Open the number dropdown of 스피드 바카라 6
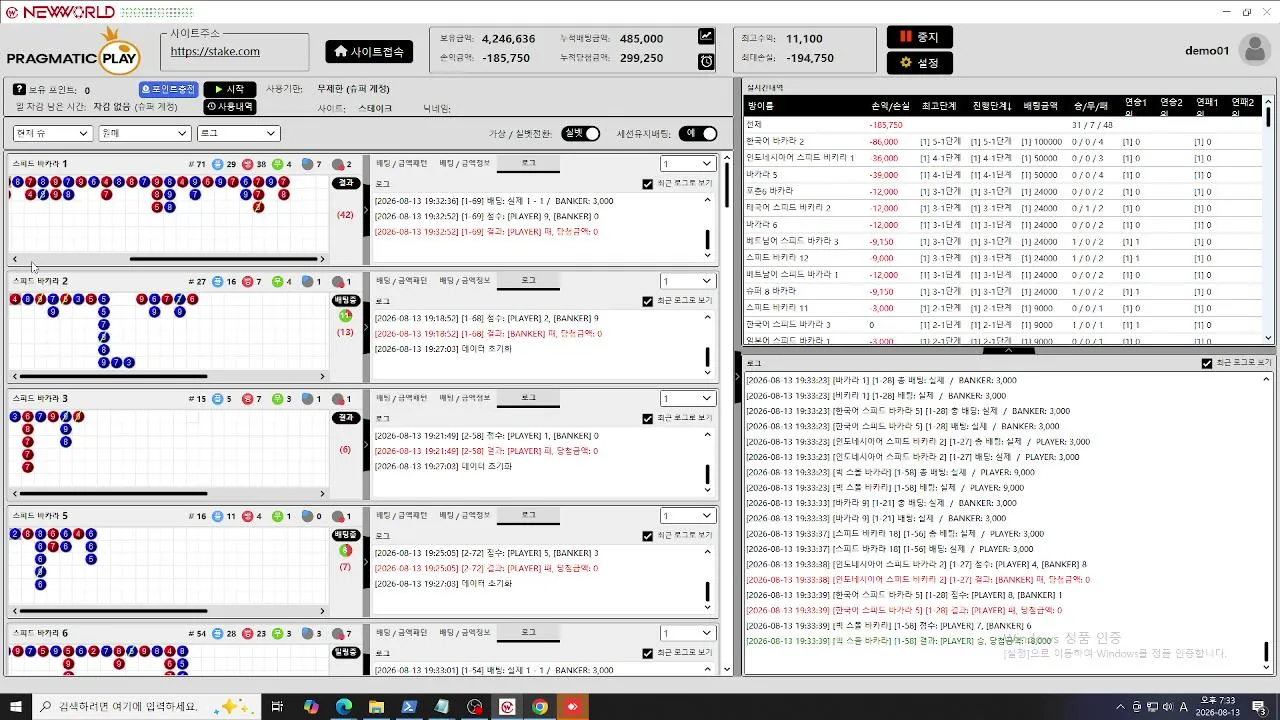The width and height of the screenshot is (1280, 720). [688, 633]
